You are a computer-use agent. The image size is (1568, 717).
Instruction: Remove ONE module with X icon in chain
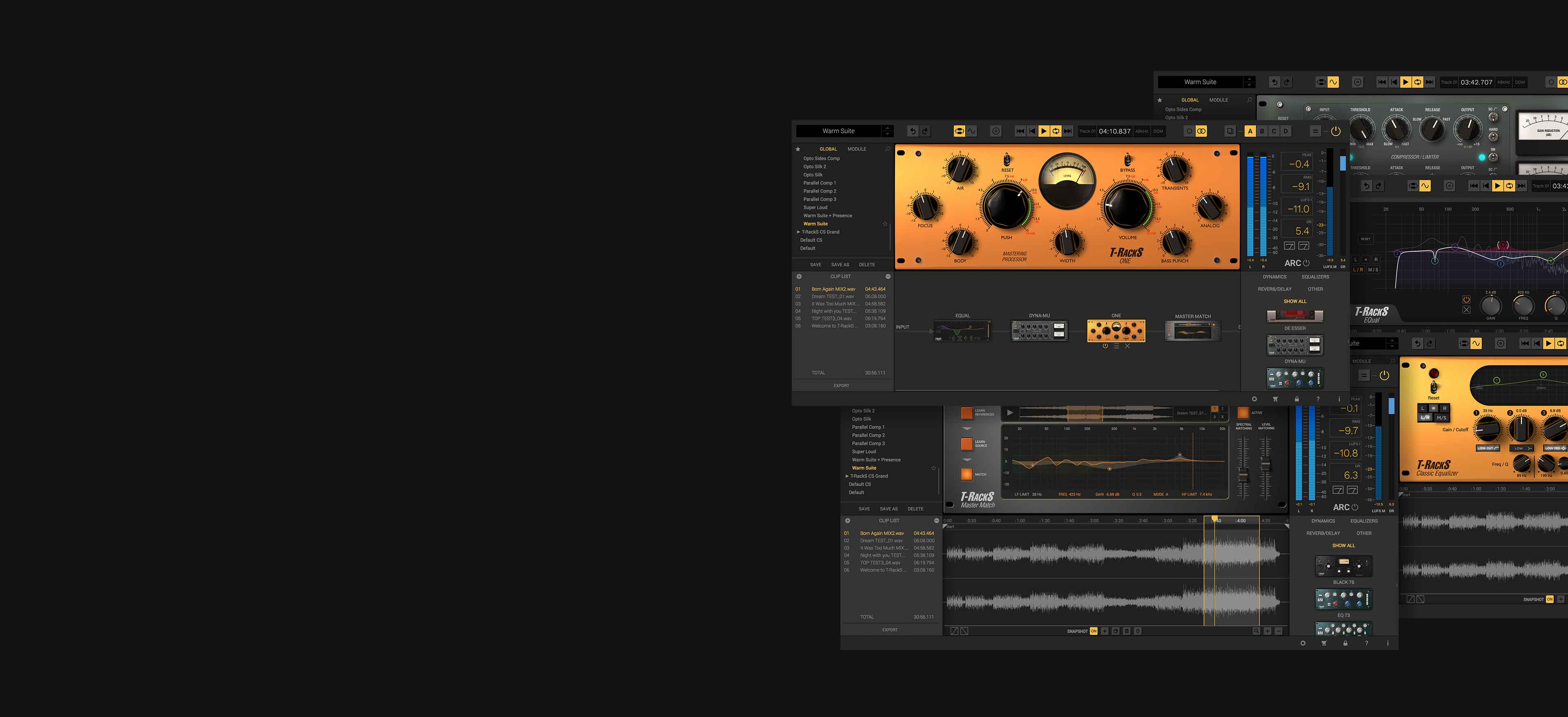click(x=1127, y=346)
